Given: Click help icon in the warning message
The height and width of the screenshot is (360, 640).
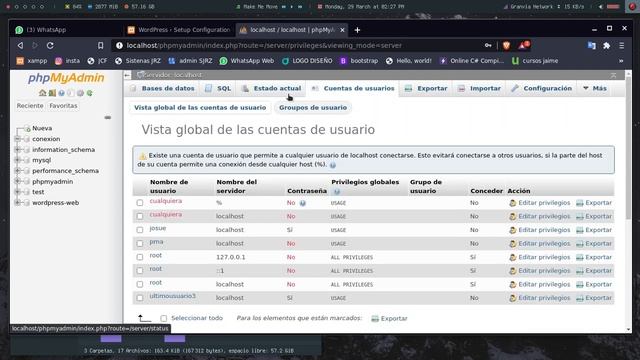Looking at the screenshot, I should pos(333,165).
